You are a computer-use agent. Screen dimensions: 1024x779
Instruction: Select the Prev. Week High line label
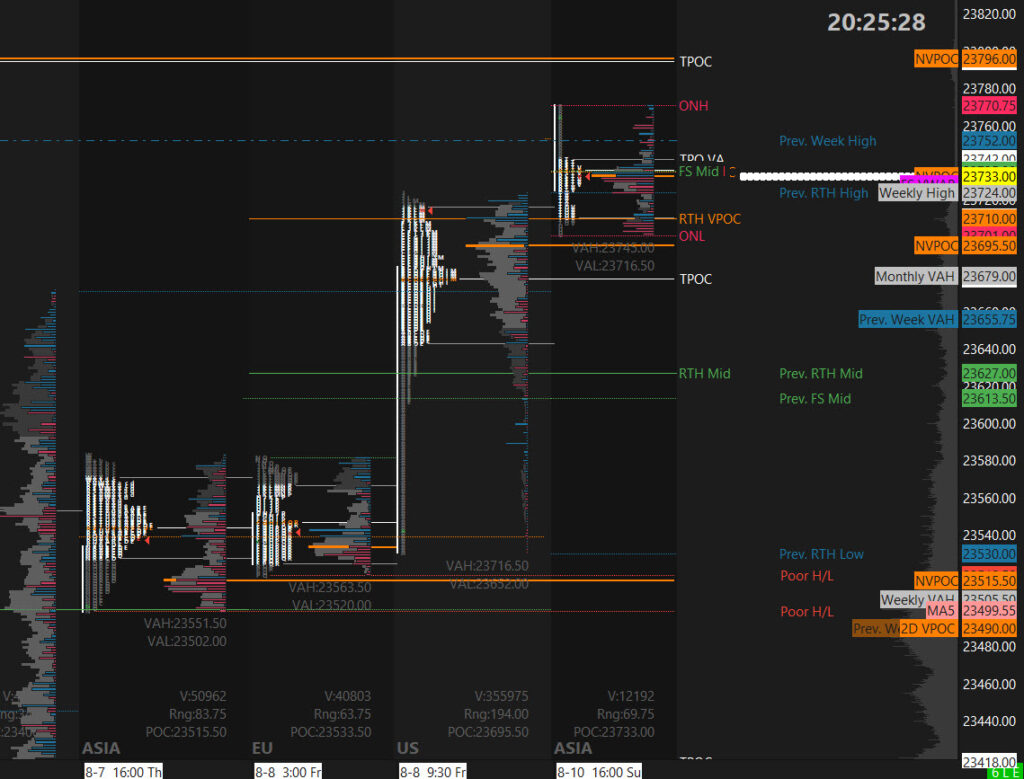tap(827, 141)
